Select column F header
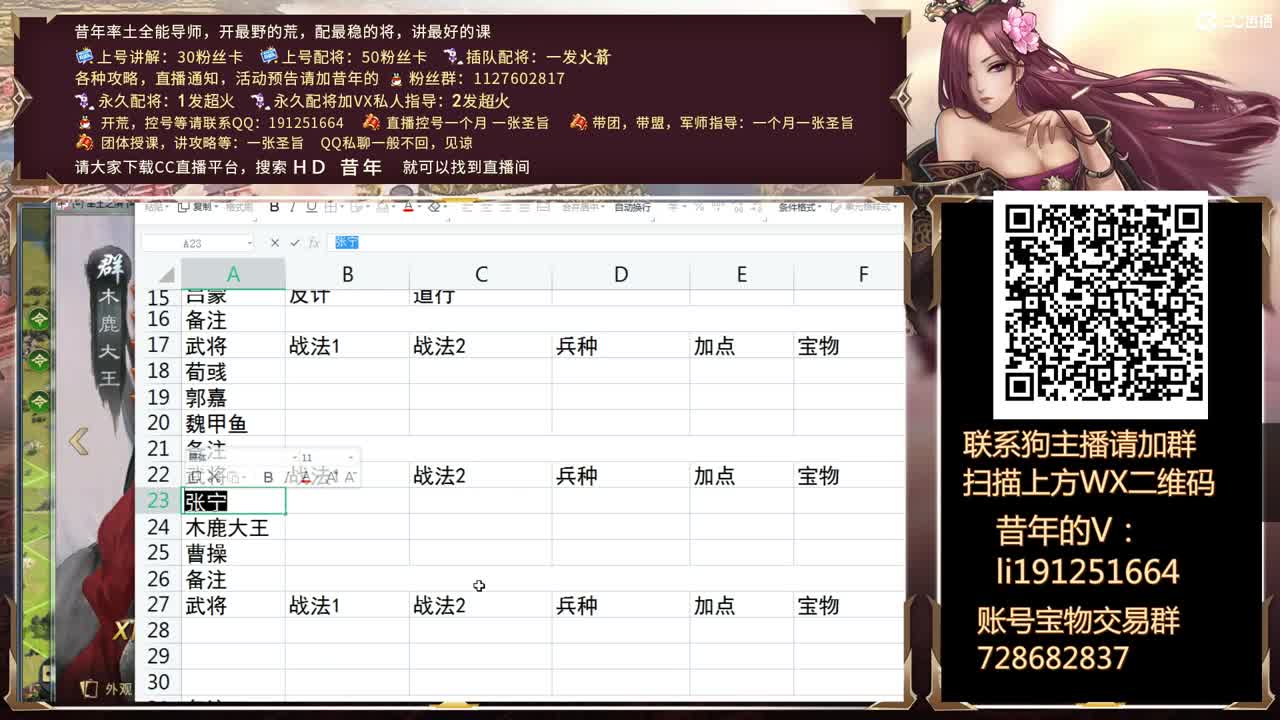This screenshot has height=720, width=1280. tap(850, 274)
